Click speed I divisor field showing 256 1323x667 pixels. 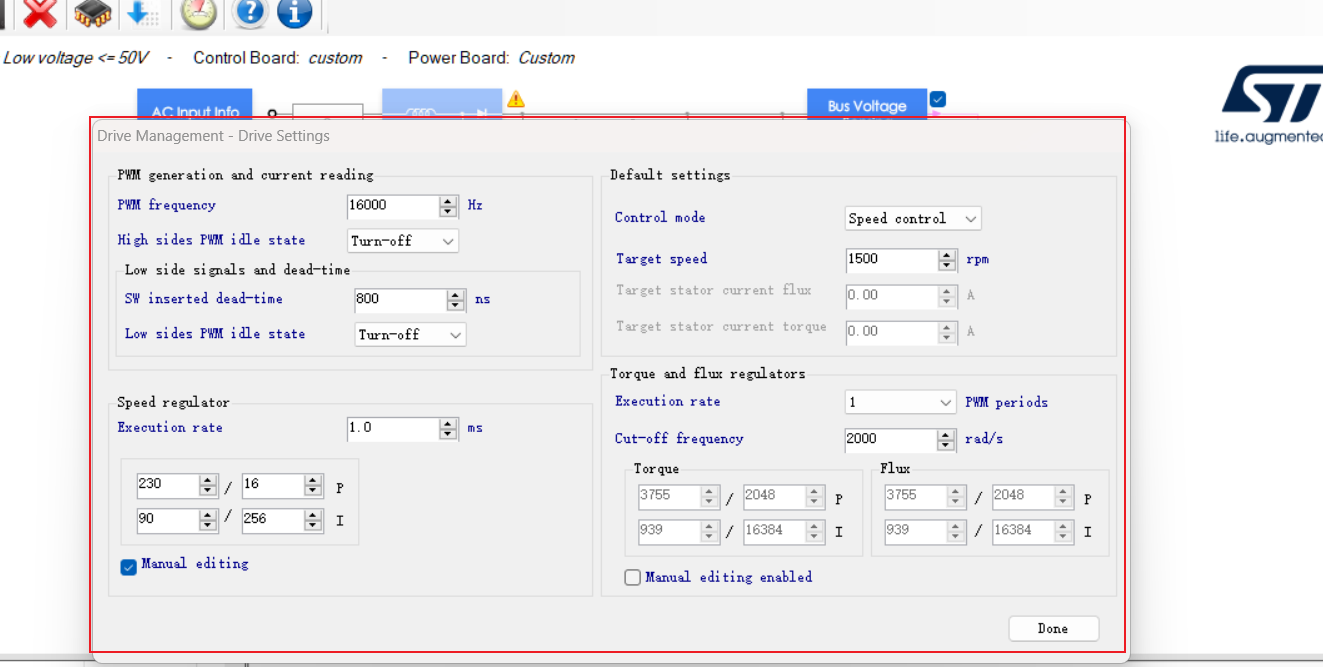point(273,520)
